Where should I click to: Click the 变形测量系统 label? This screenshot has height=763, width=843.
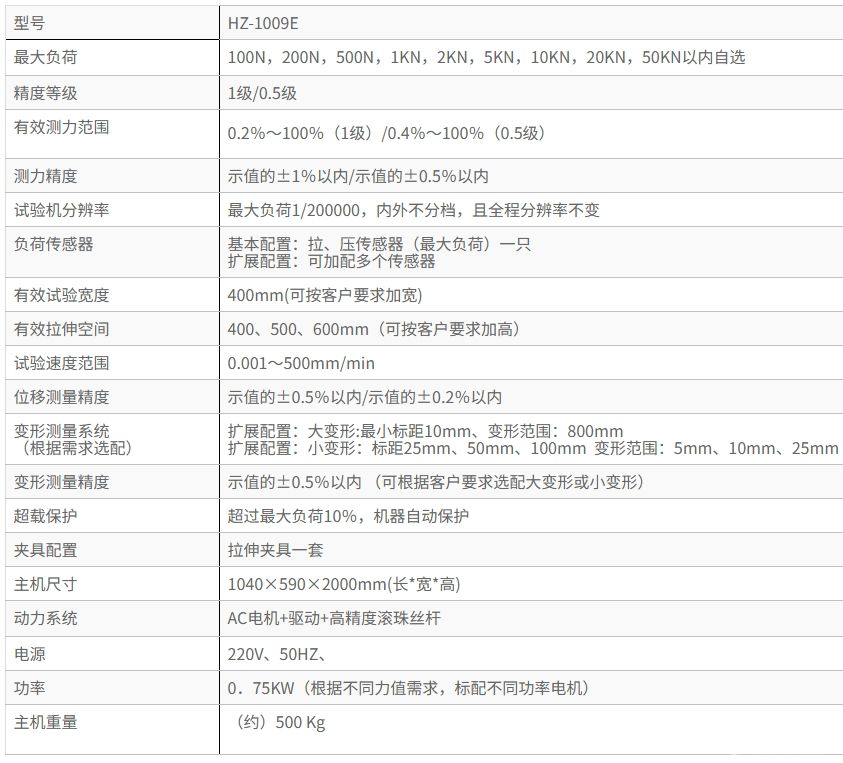(x=61, y=431)
